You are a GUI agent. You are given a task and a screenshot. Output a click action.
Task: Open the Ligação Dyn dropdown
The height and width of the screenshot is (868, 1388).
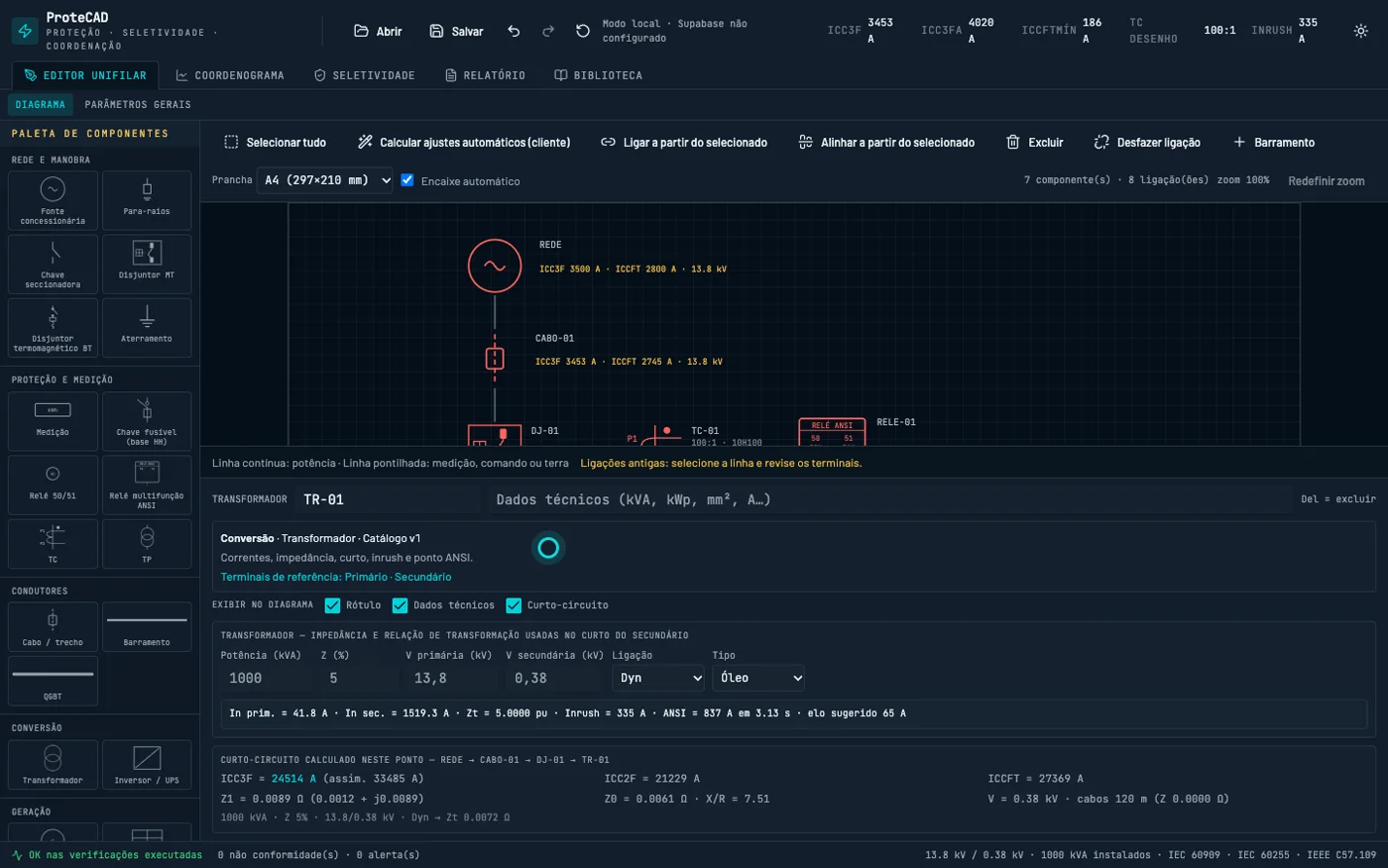pyautogui.click(x=658, y=678)
